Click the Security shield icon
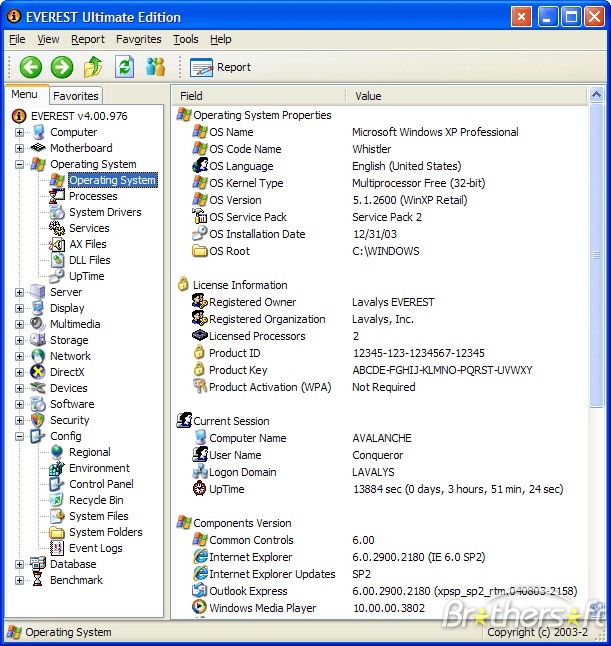The width and height of the screenshot is (611, 646). [x=38, y=420]
